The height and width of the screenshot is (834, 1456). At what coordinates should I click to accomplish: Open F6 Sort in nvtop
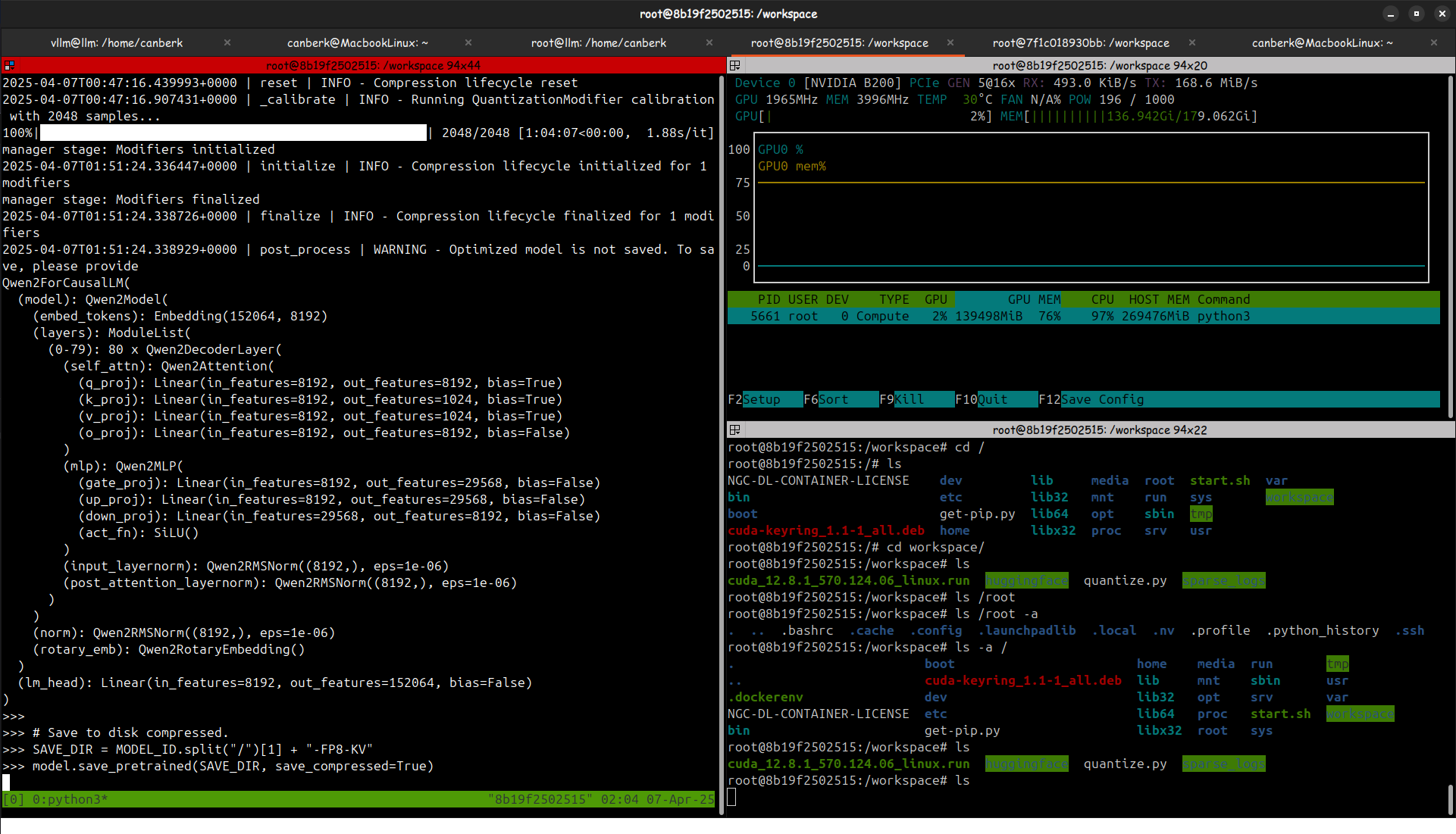tap(841, 400)
